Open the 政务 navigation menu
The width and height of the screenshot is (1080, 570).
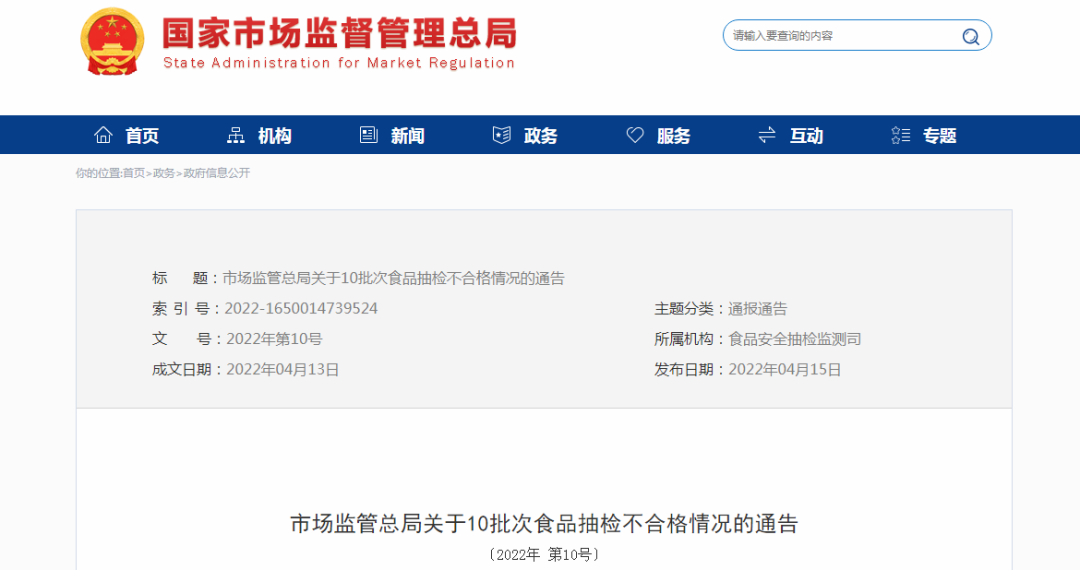point(541,136)
